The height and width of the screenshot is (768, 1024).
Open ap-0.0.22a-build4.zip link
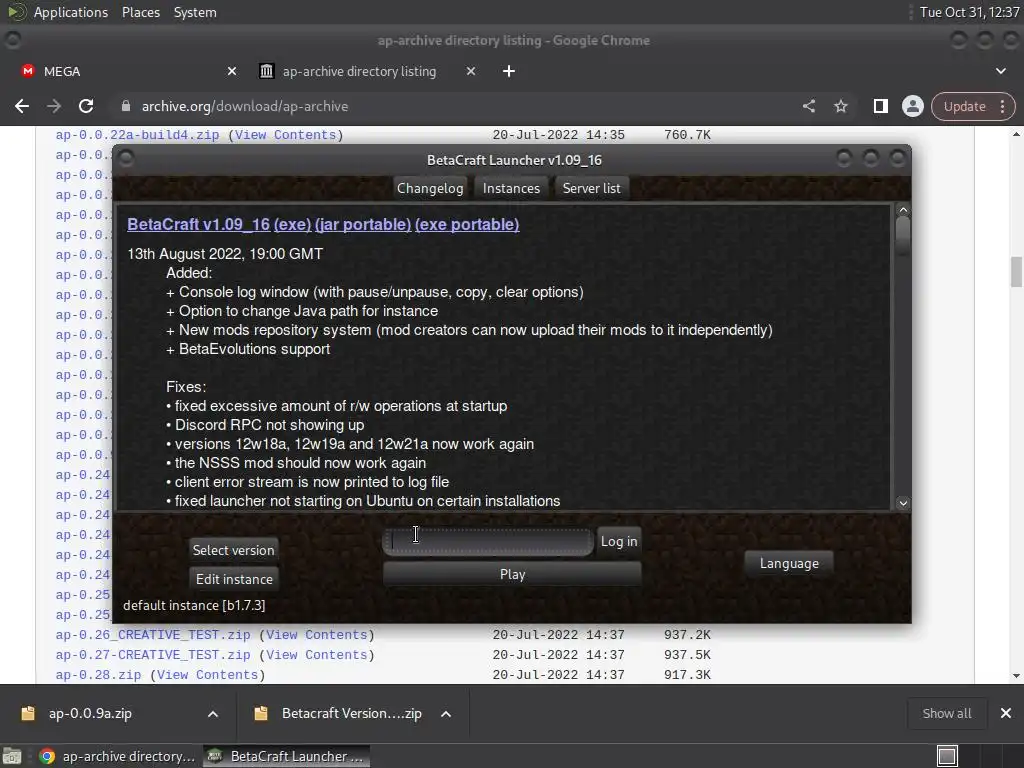(137, 135)
